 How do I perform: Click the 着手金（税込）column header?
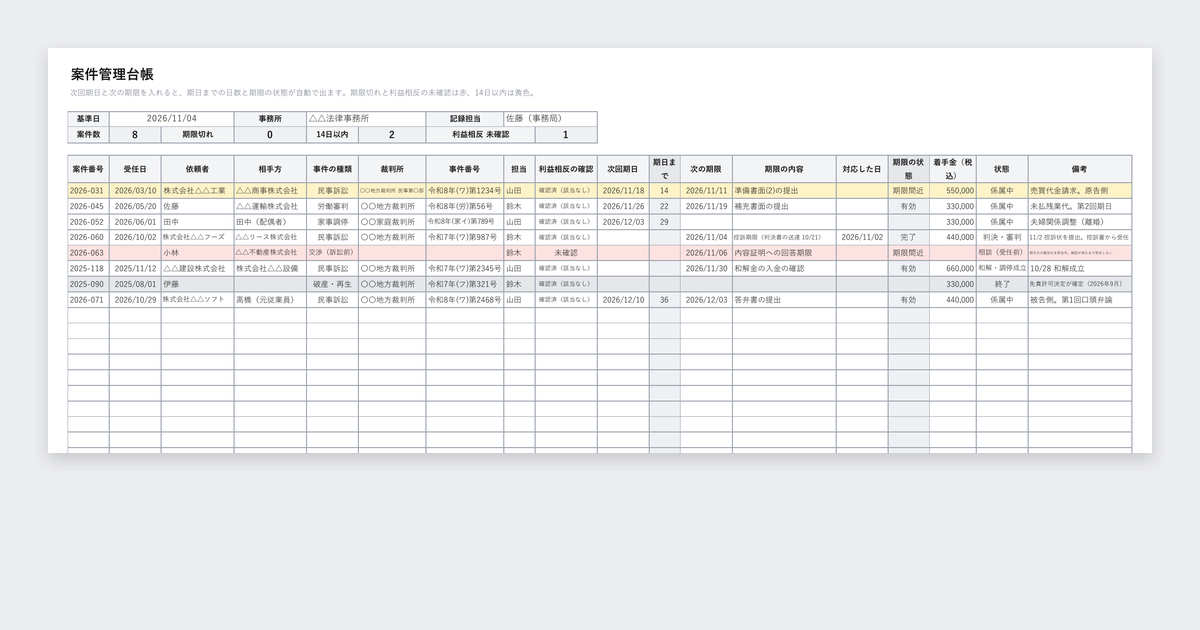tap(953, 169)
